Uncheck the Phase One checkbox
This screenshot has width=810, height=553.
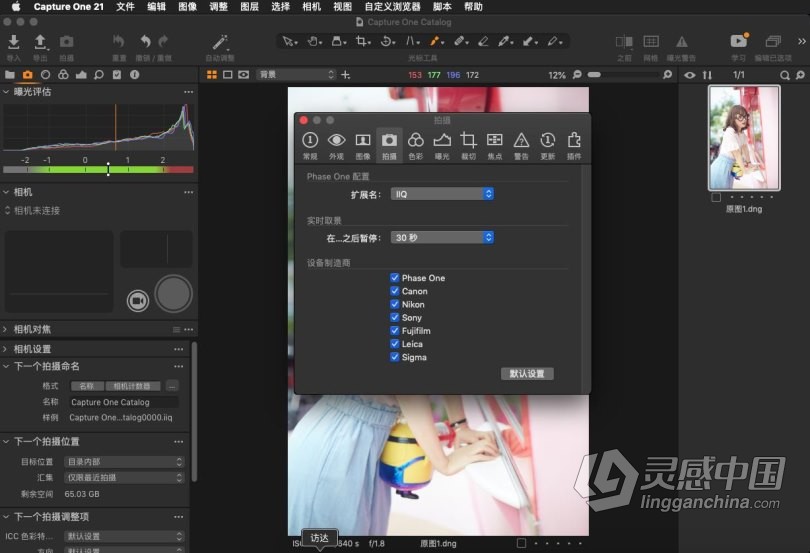(395, 278)
